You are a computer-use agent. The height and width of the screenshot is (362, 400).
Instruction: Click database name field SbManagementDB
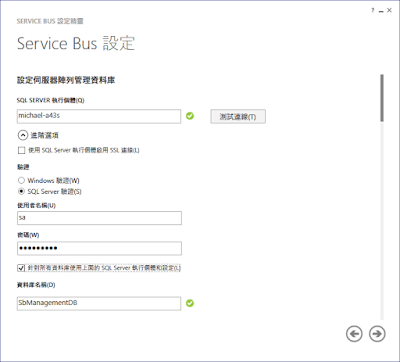[99, 303]
